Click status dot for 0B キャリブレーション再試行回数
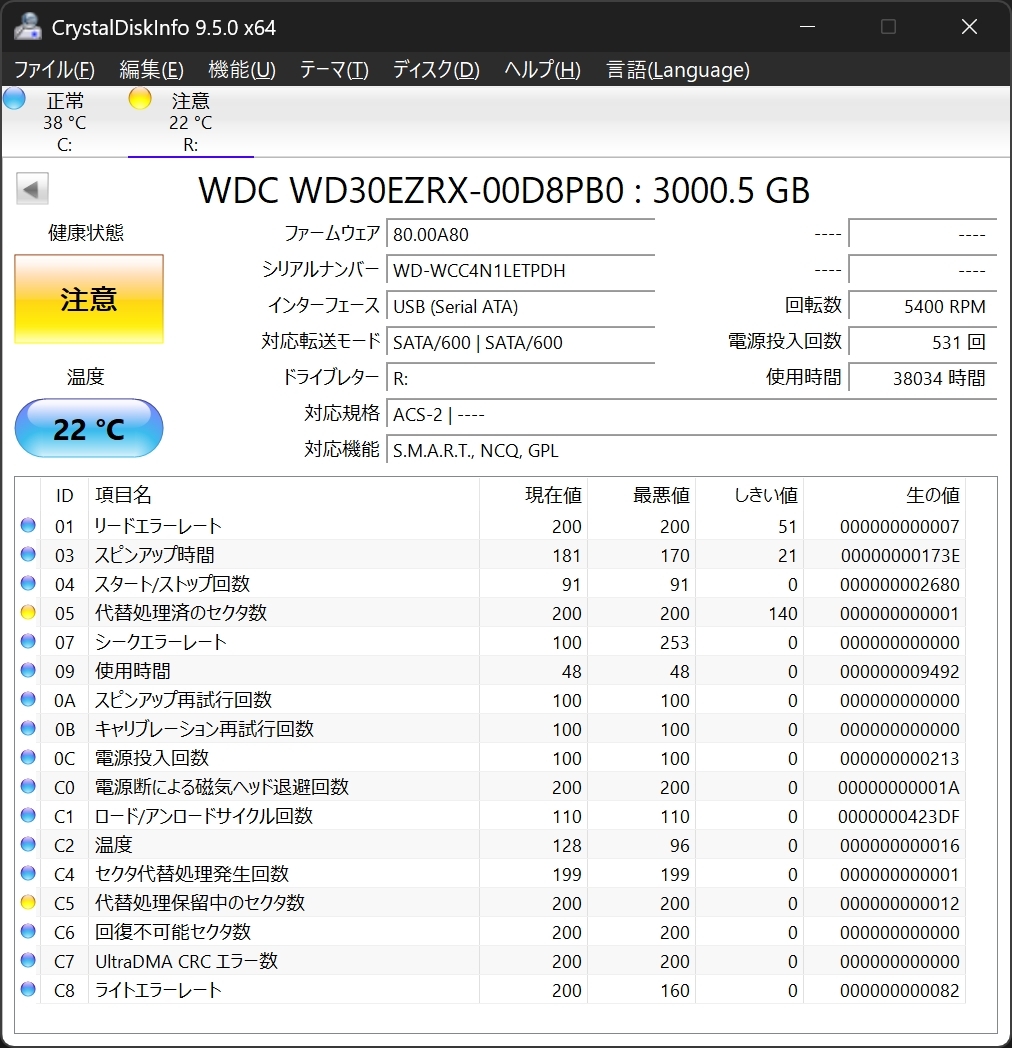The image size is (1012, 1048). point(28,728)
